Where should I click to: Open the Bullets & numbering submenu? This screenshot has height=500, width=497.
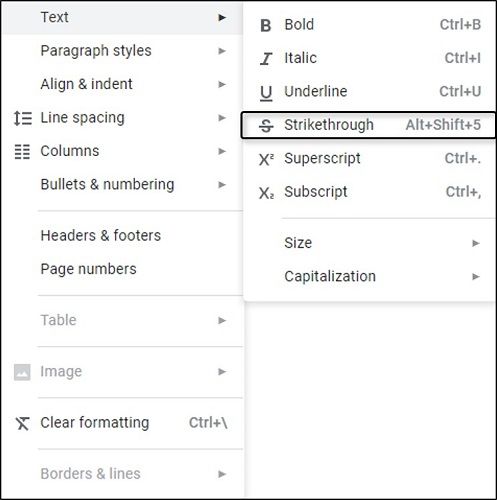pyautogui.click(x=122, y=185)
